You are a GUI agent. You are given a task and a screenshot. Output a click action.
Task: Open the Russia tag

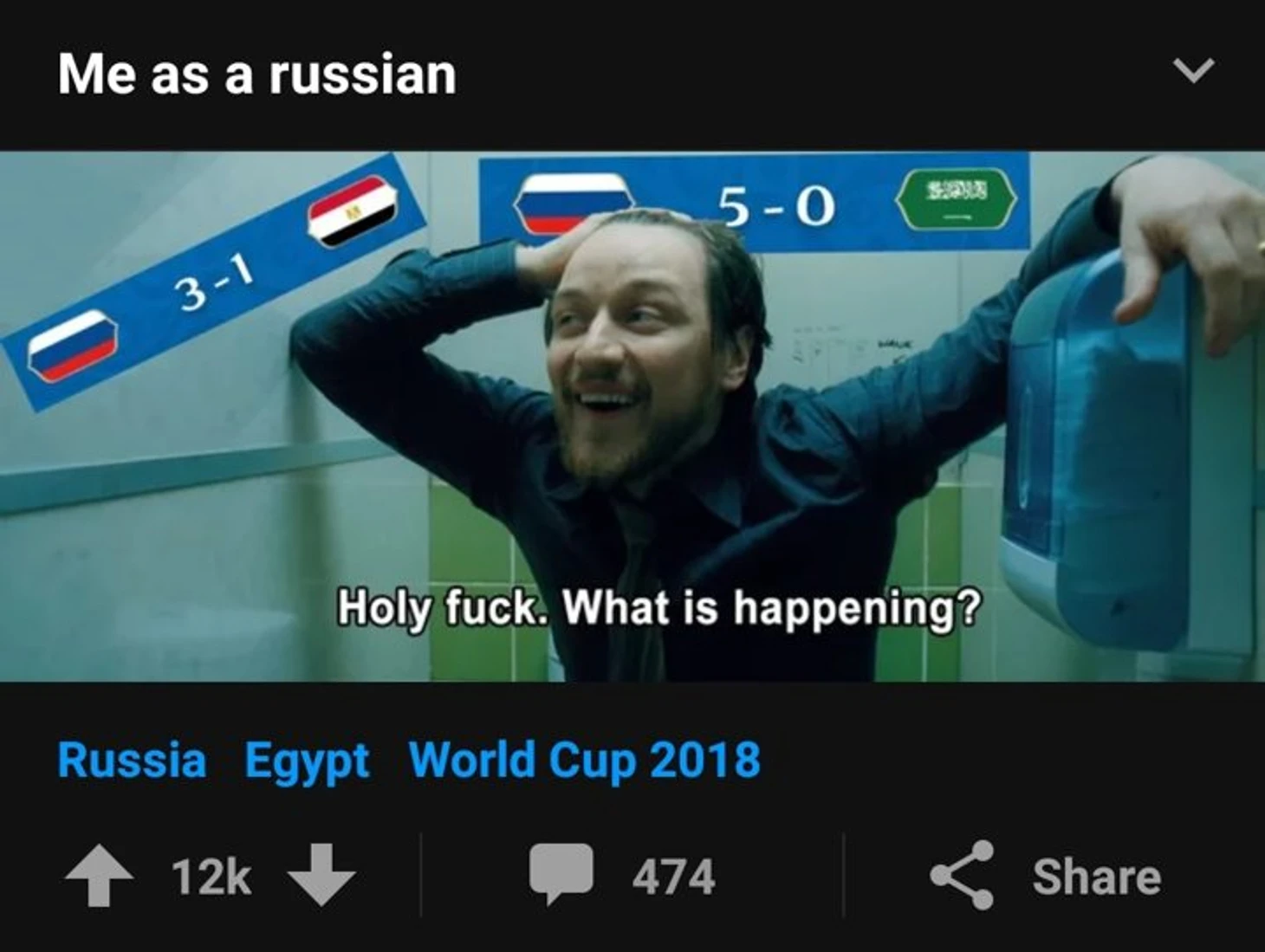coord(132,760)
